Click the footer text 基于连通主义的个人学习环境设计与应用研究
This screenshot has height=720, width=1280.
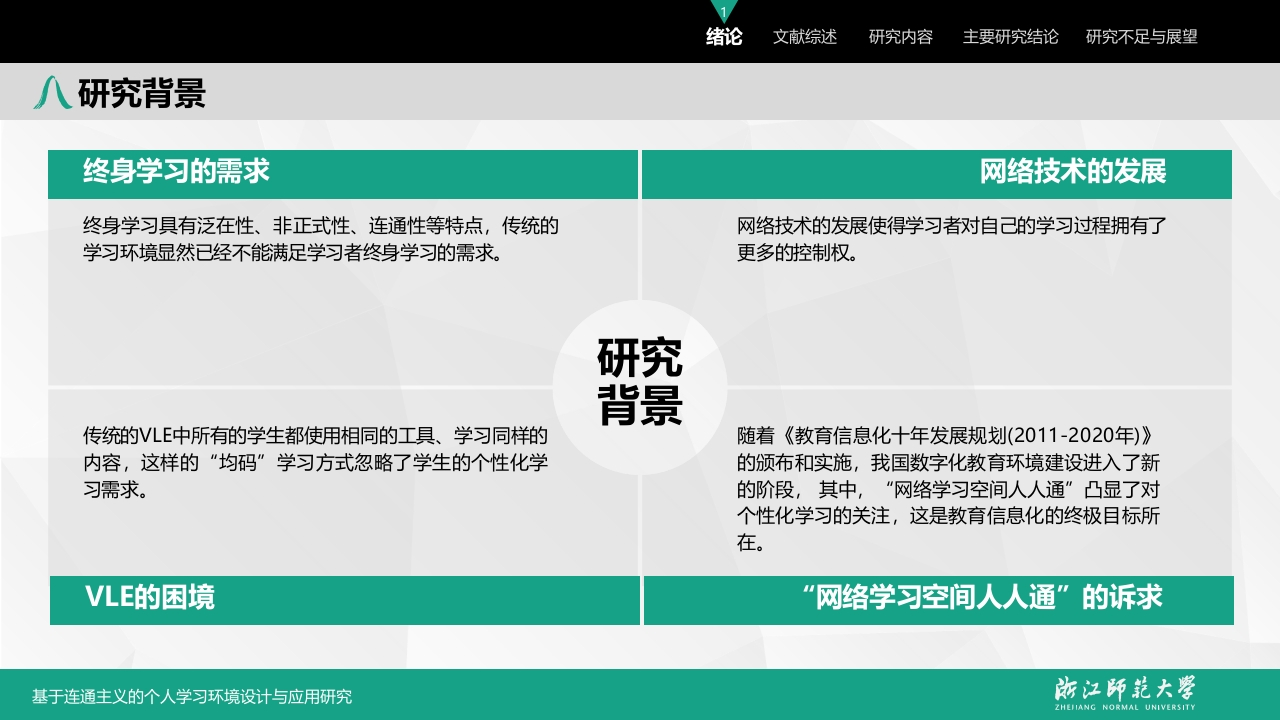pos(192,697)
